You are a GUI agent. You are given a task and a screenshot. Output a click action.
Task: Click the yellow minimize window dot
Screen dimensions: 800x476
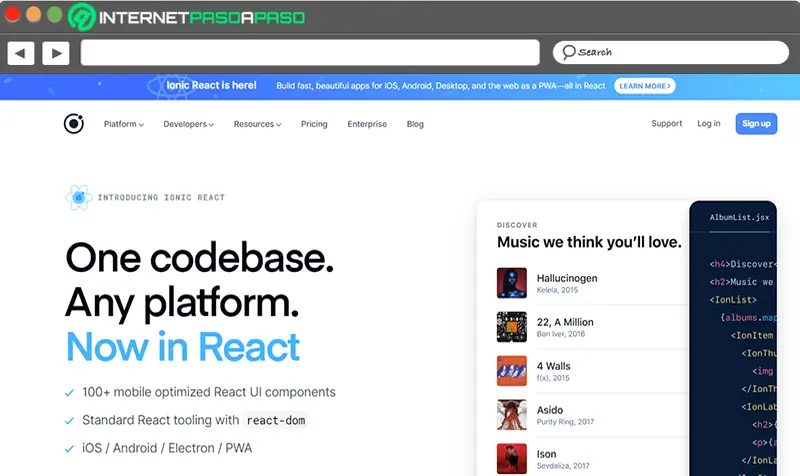click(33, 14)
